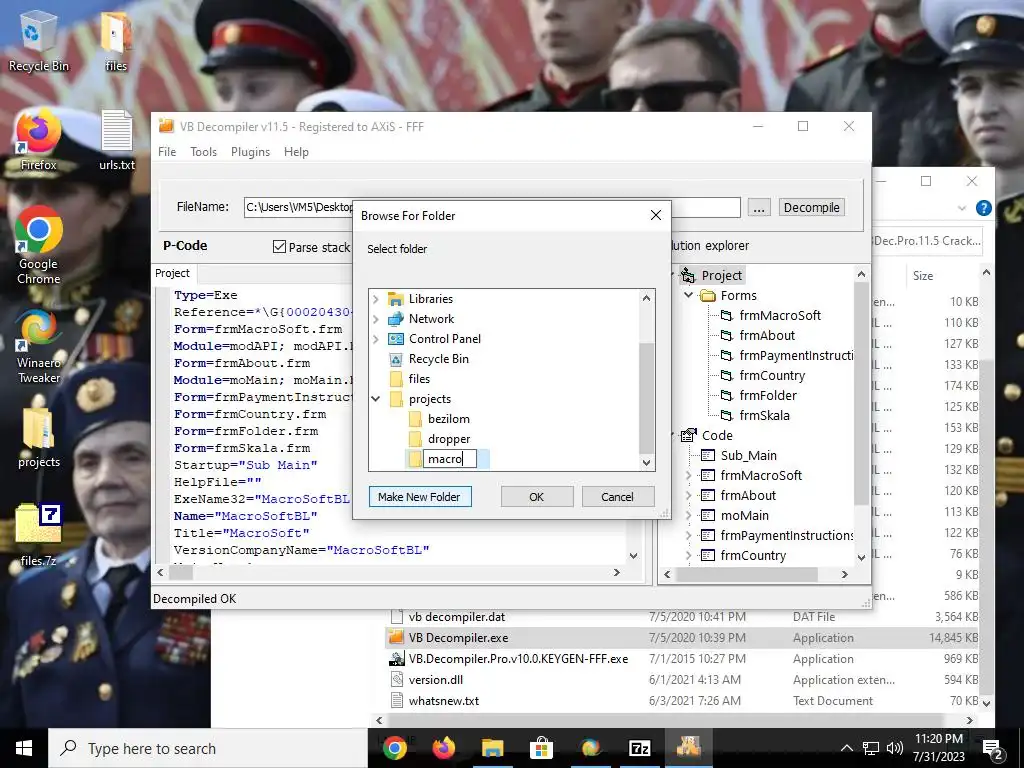Image resolution: width=1024 pixels, height=768 pixels.
Task: Open Microsoft Store from taskbar
Action: 541,748
